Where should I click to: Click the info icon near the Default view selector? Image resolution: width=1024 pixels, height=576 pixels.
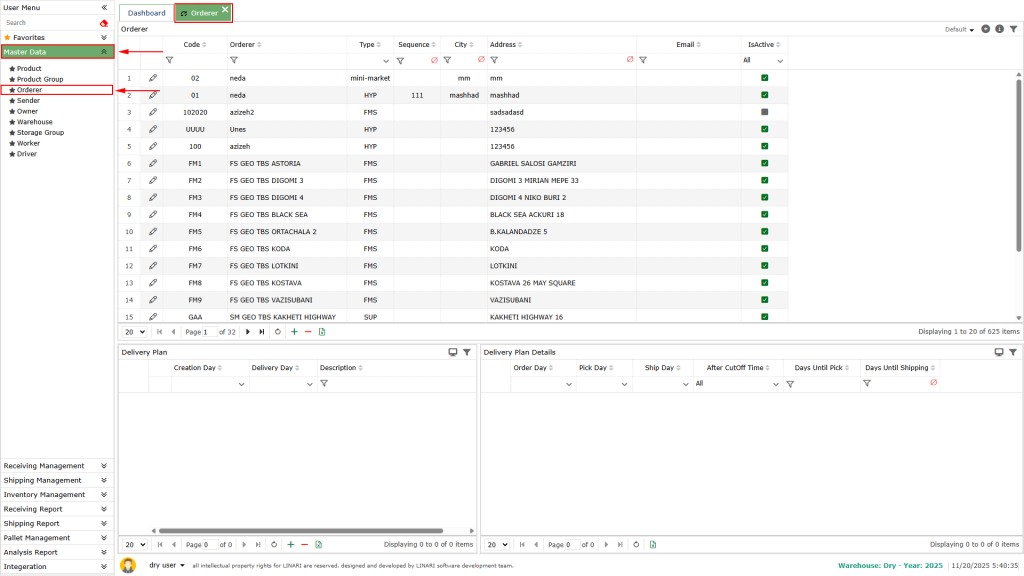click(999, 30)
